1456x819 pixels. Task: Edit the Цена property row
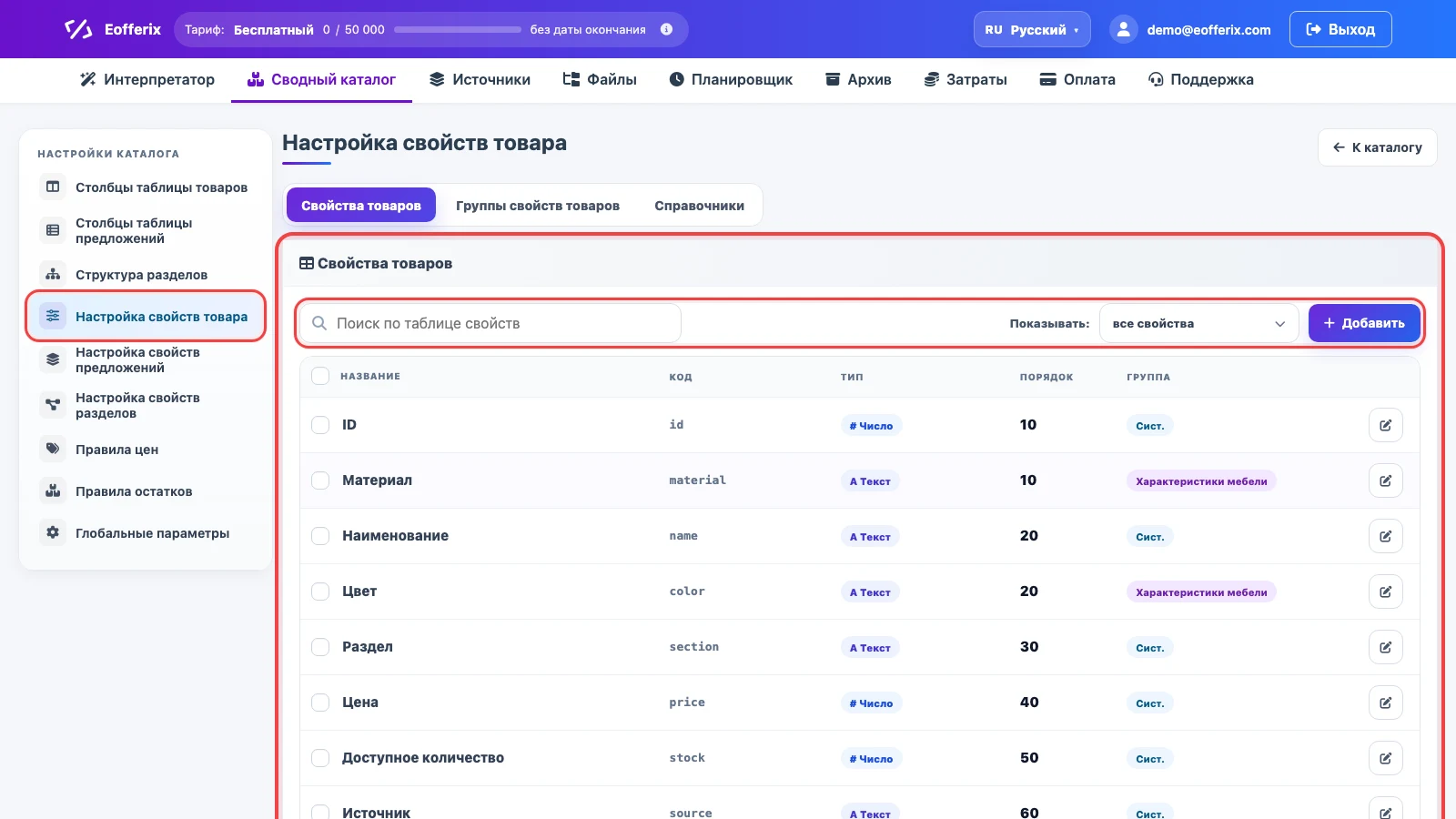[x=1385, y=703]
